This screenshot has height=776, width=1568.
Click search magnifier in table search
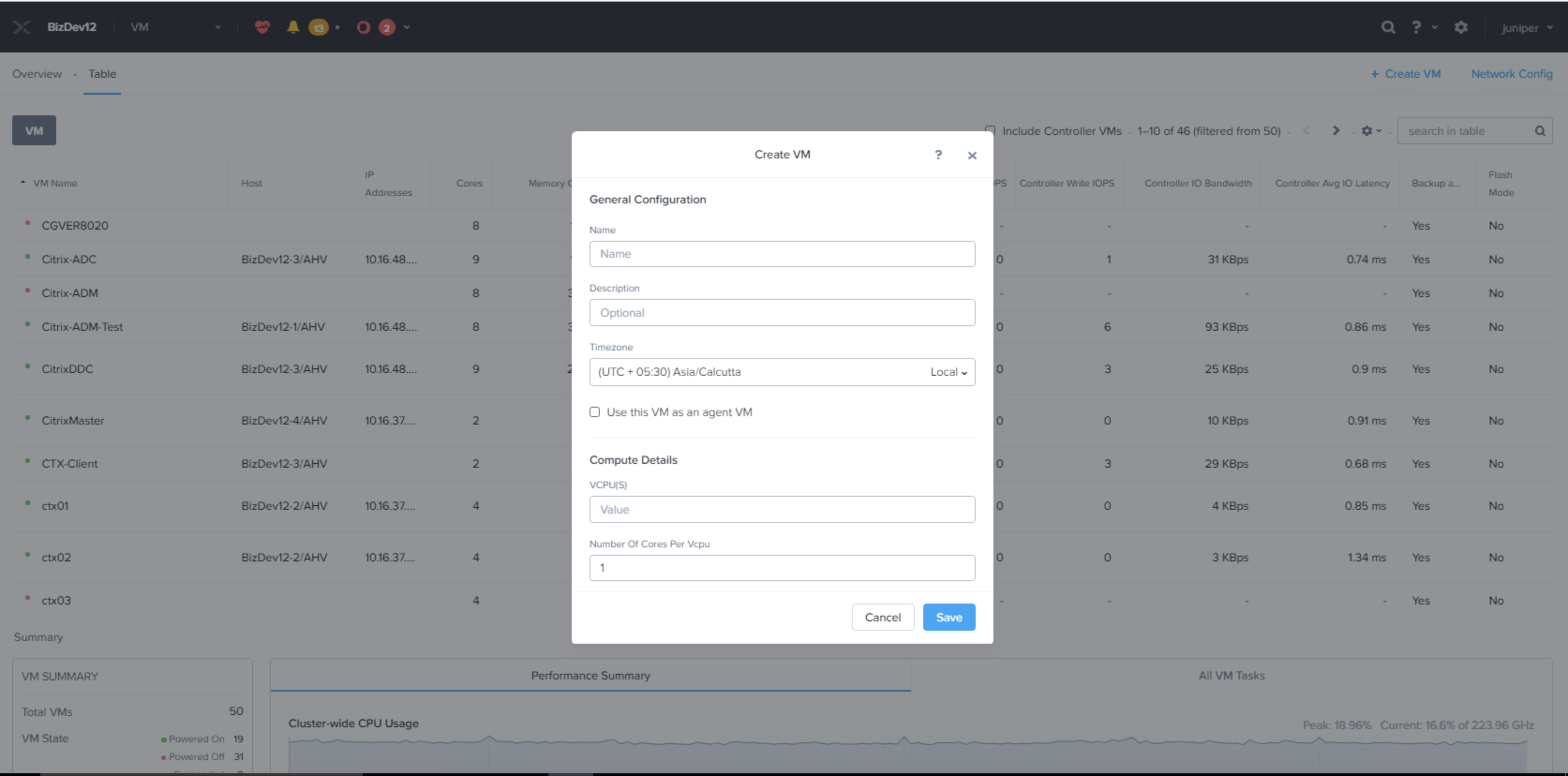coord(1539,131)
